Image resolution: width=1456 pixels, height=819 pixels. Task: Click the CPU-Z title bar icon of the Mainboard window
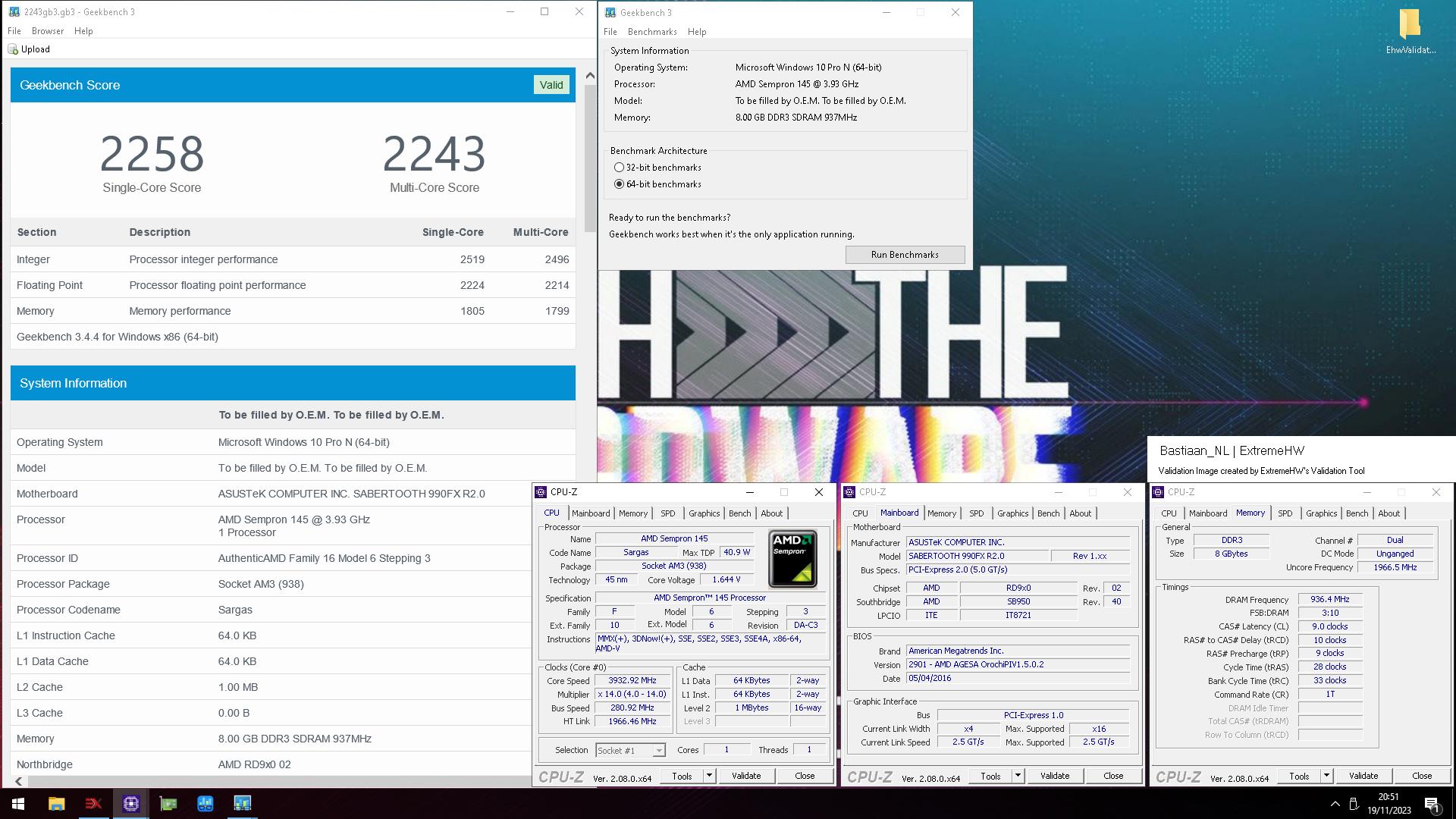point(849,492)
